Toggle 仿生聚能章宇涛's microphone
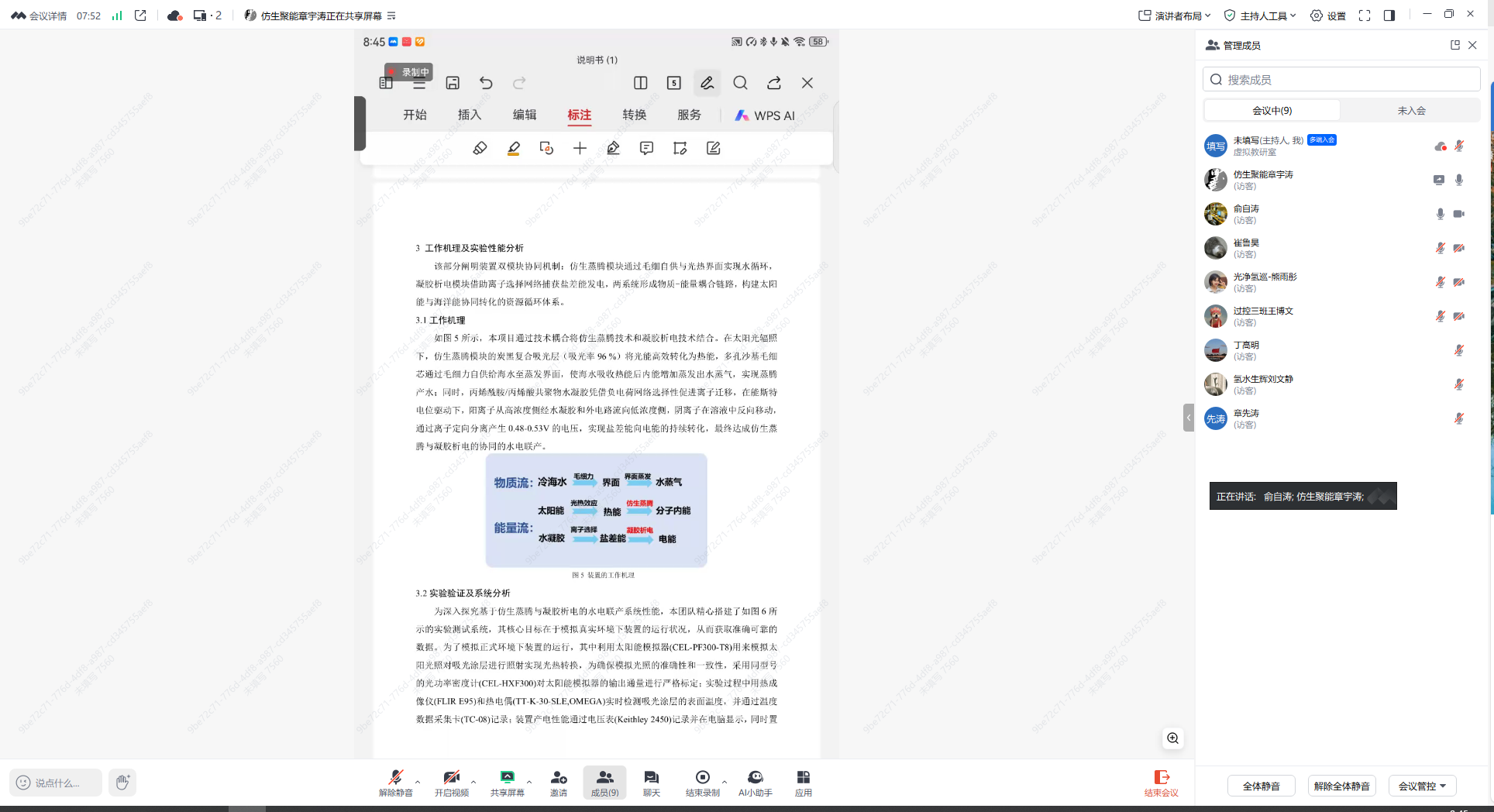1494x812 pixels. click(1459, 180)
